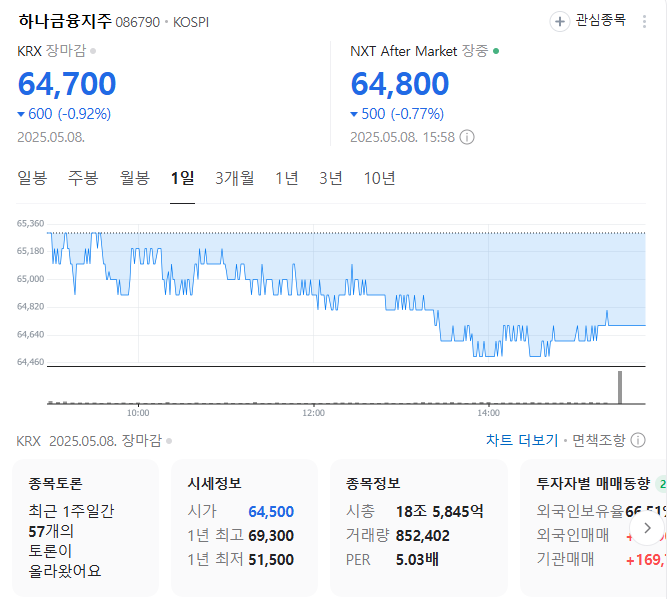The image size is (669, 599).
Task: Click the 10:00 time axis label
Action: (138, 413)
